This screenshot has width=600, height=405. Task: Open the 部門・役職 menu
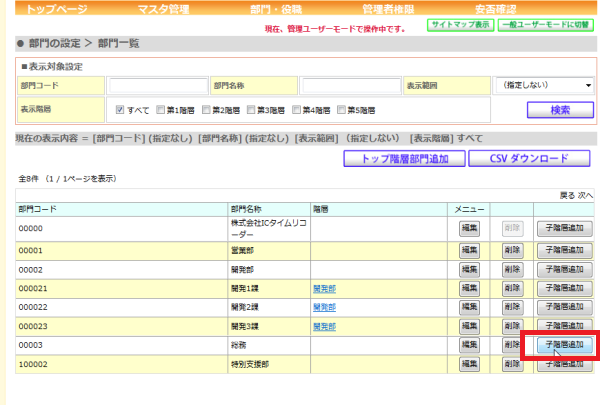(x=276, y=9)
